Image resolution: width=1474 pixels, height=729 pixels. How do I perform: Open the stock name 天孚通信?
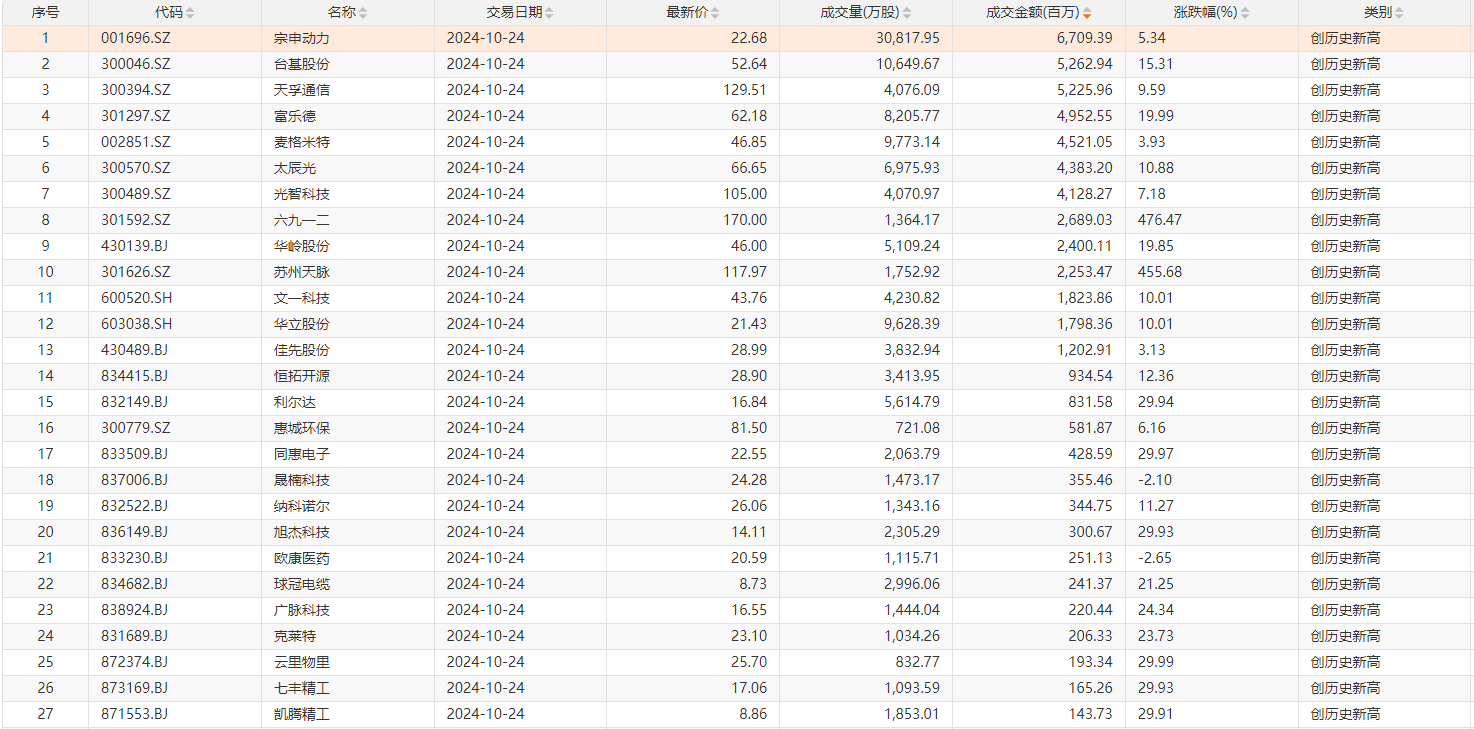pos(302,90)
